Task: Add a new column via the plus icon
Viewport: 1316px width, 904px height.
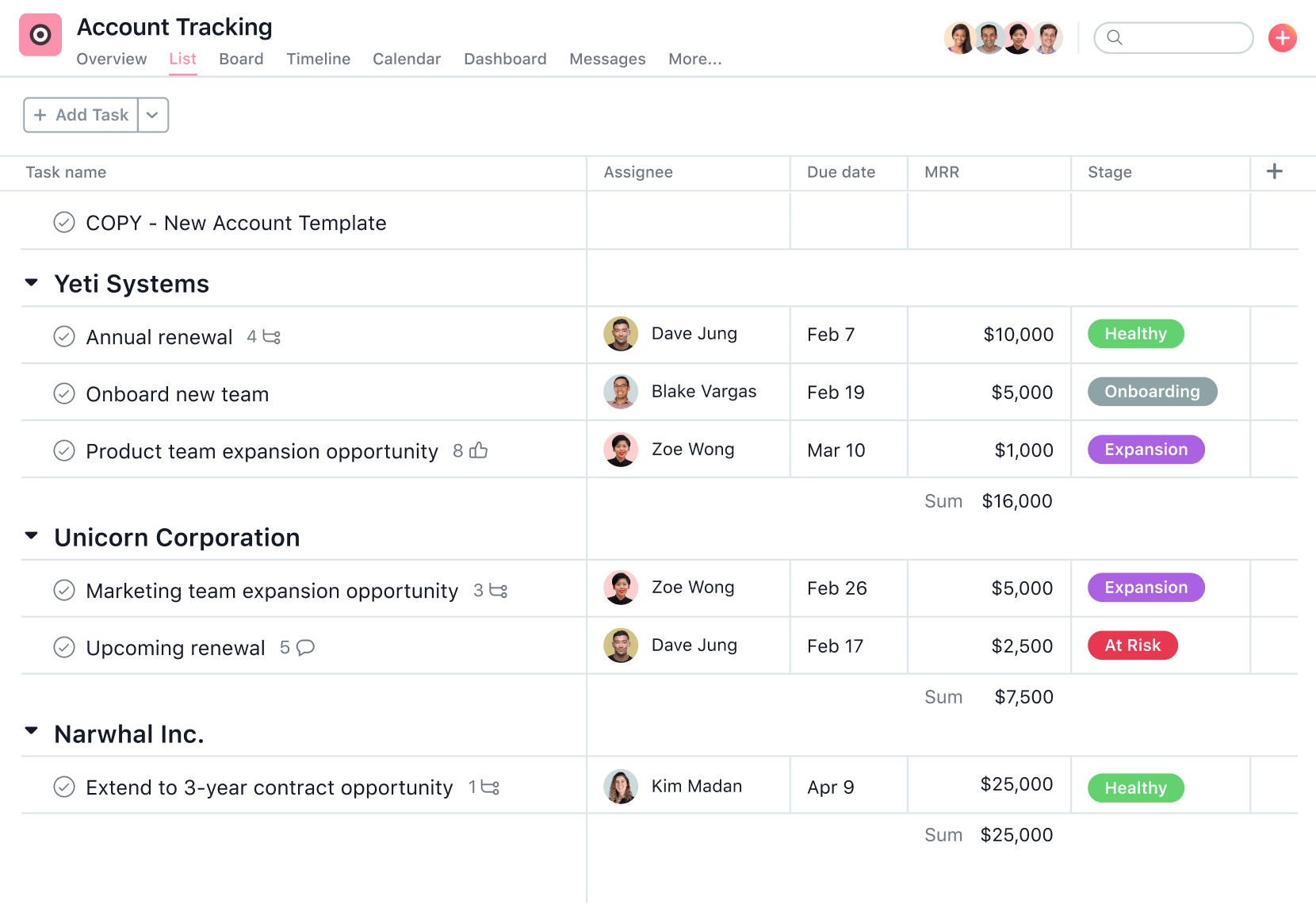Action: point(1275,171)
